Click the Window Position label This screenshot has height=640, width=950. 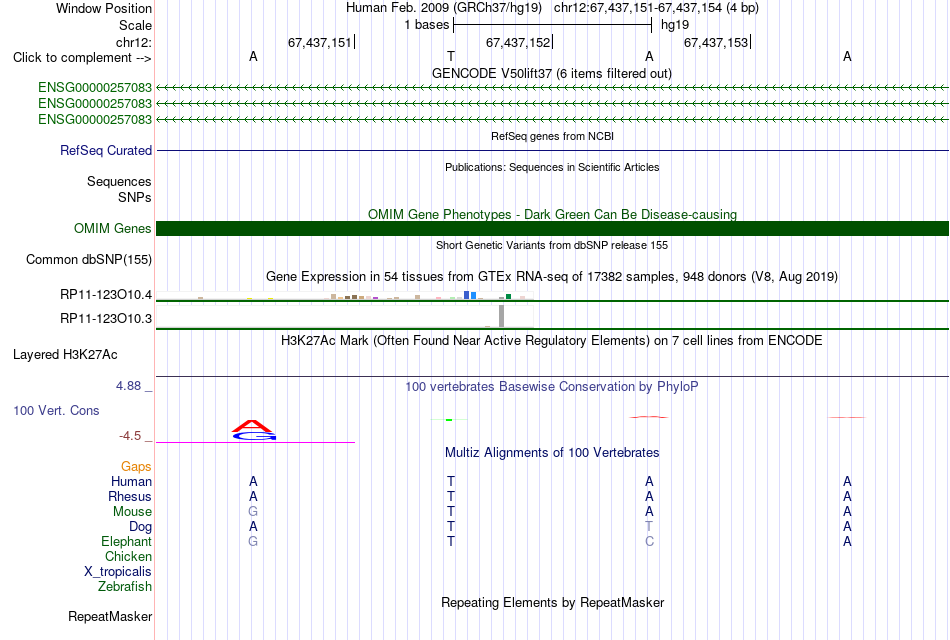(x=104, y=8)
